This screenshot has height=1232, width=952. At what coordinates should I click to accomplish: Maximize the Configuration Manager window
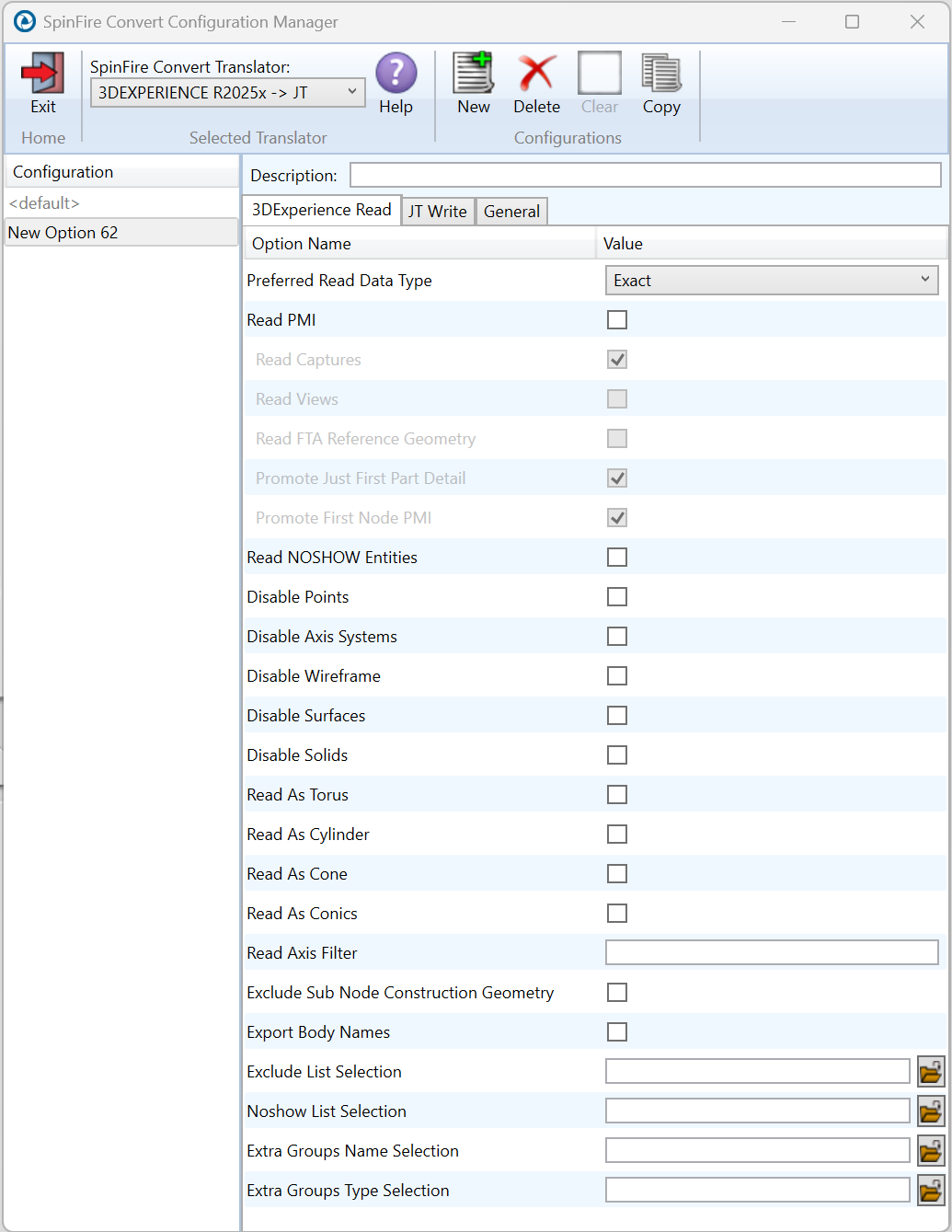[x=853, y=21]
